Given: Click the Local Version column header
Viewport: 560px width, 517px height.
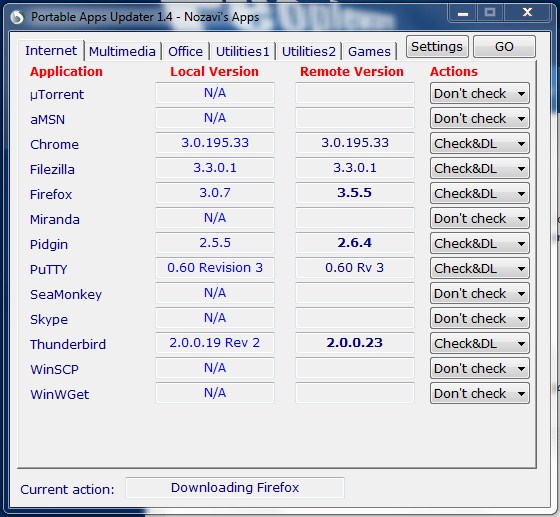Looking at the screenshot, I should click(x=214, y=72).
